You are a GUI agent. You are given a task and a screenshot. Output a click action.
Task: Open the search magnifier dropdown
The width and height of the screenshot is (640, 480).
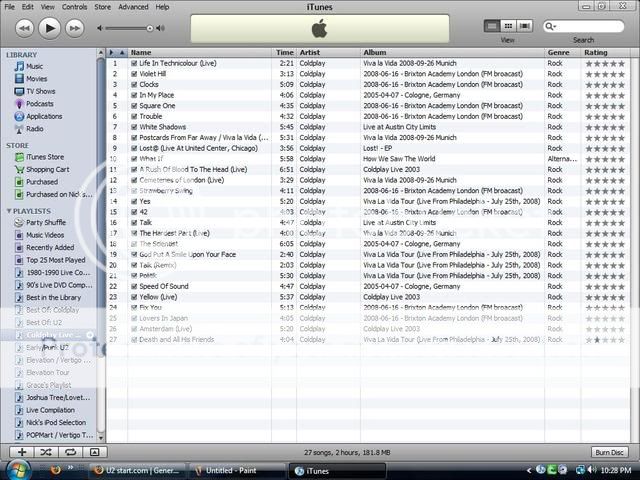pos(551,27)
